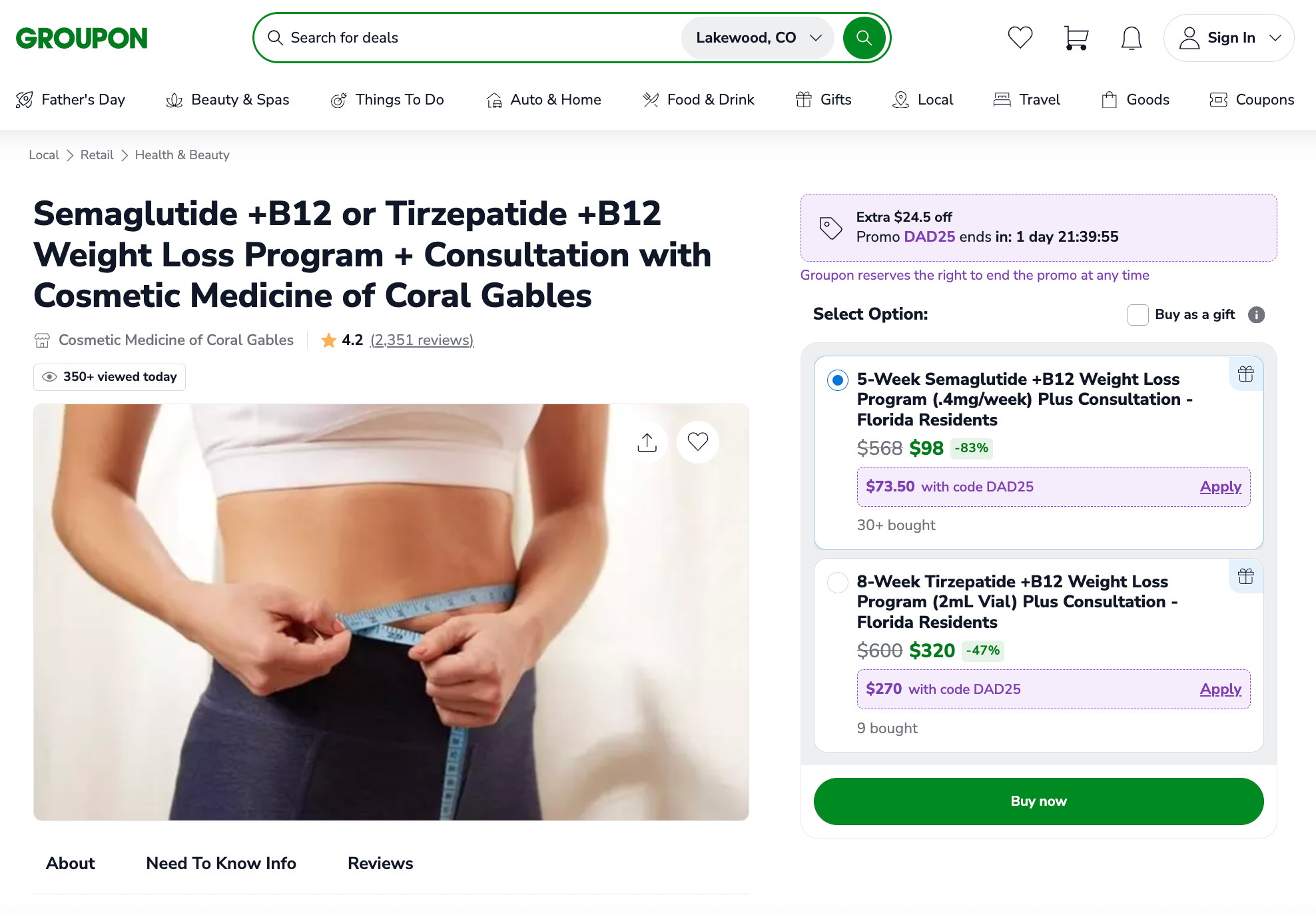Expand the Lakewood, CO location dropdown

tap(758, 38)
